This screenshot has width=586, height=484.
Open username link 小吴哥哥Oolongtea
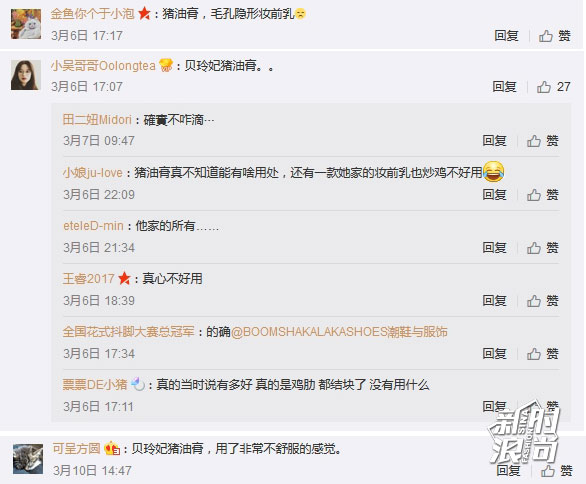pos(103,66)
